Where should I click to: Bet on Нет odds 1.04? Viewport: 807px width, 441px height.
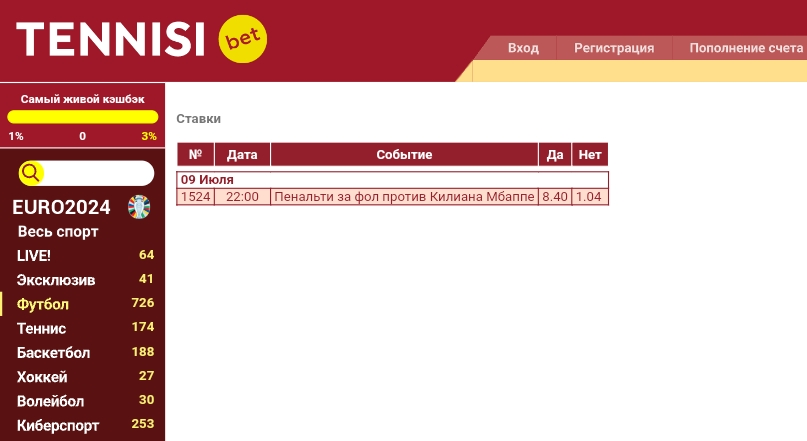589,197
